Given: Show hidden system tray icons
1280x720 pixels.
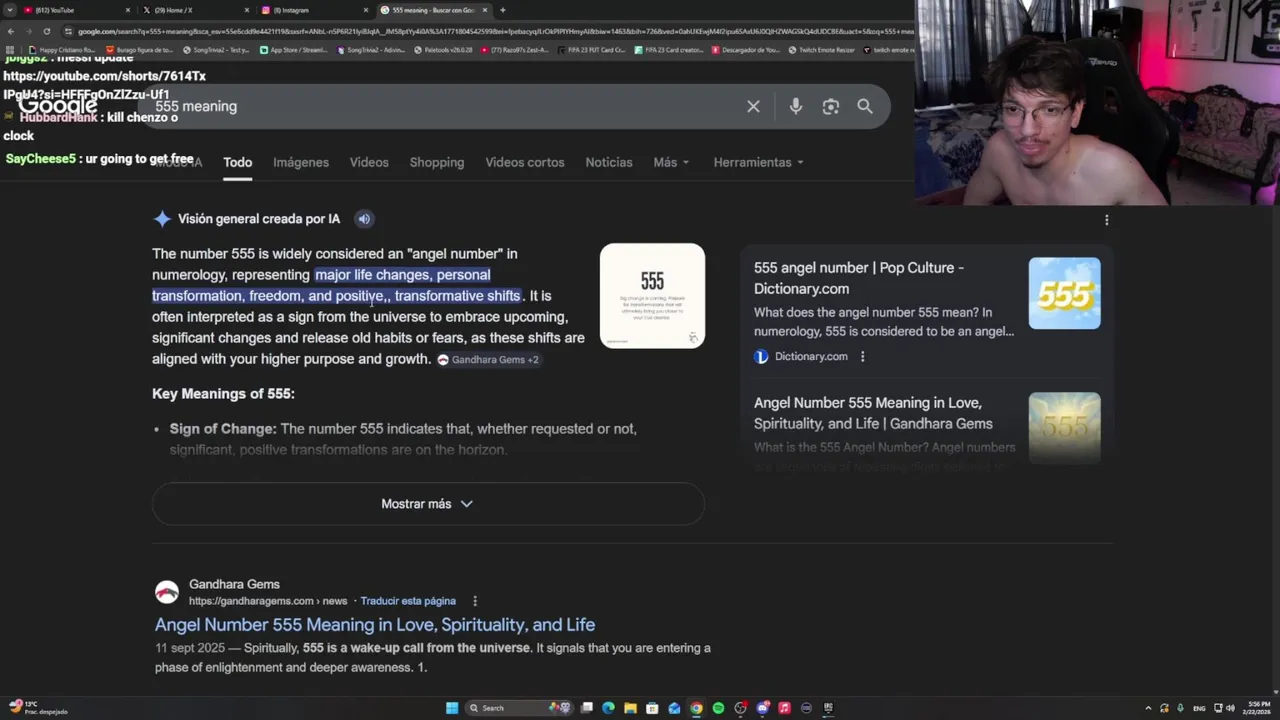Looking at the screenshot, I should [1148, 708].
